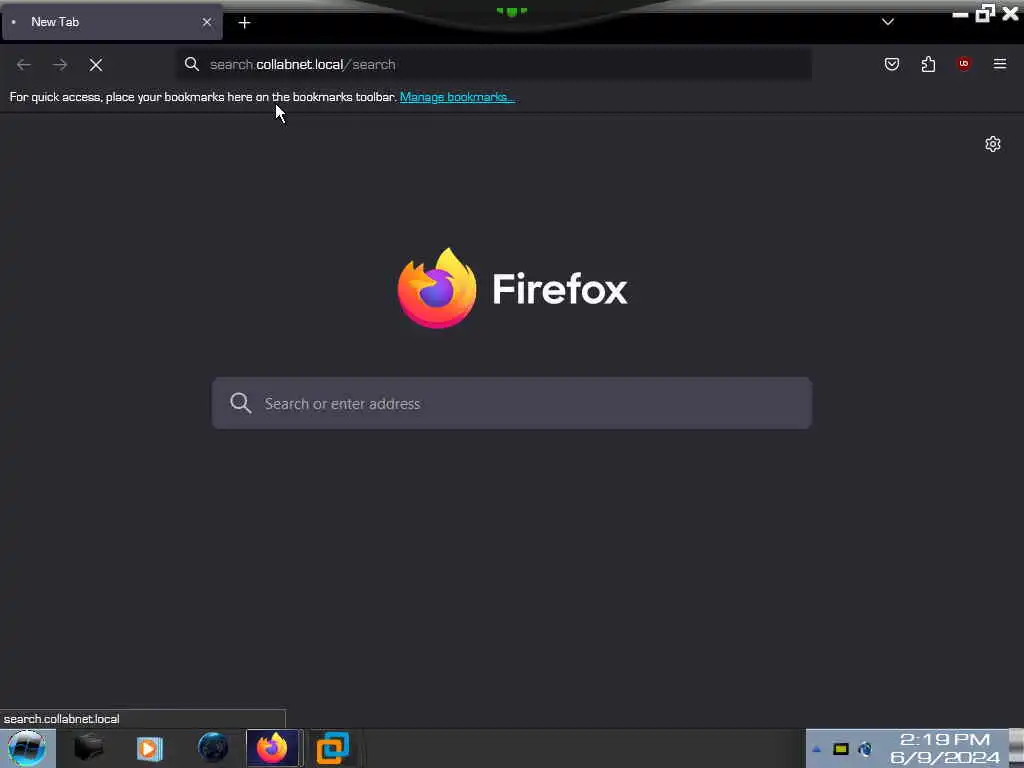Click the address bar magnifier search icon

191,64
